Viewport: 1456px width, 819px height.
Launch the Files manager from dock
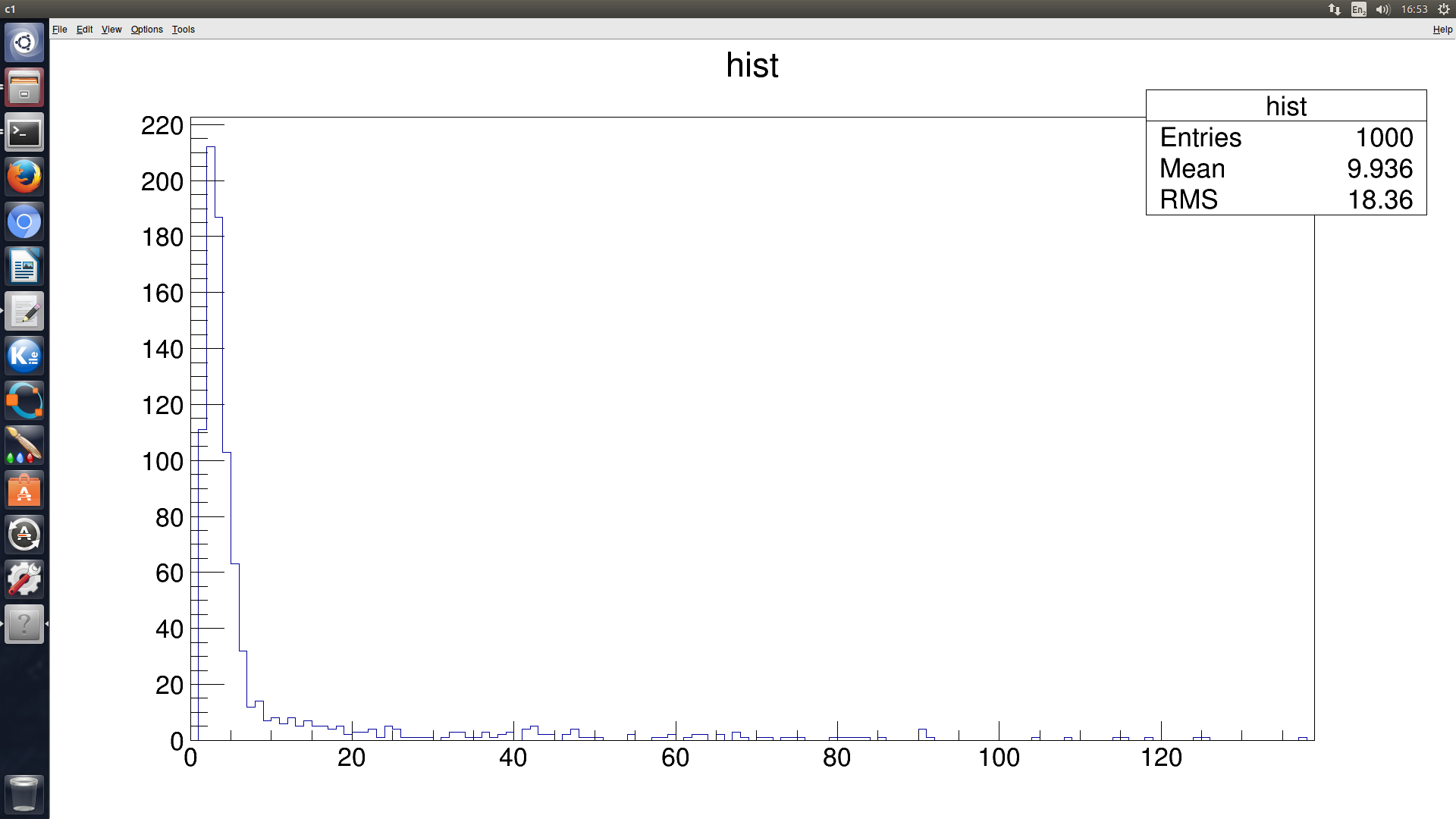point(24,87)
